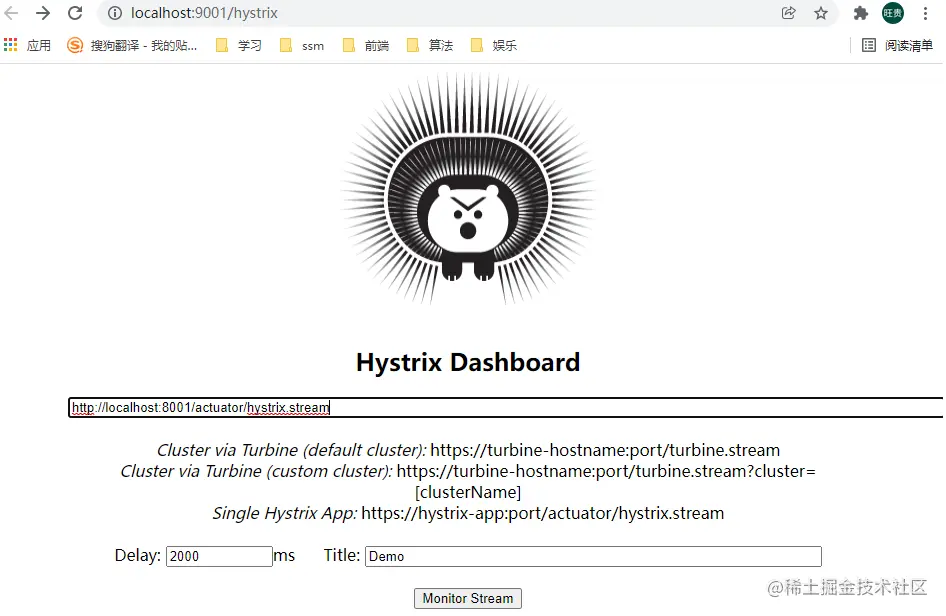
Task: Click the Title: label
Action: coord(341,555)
